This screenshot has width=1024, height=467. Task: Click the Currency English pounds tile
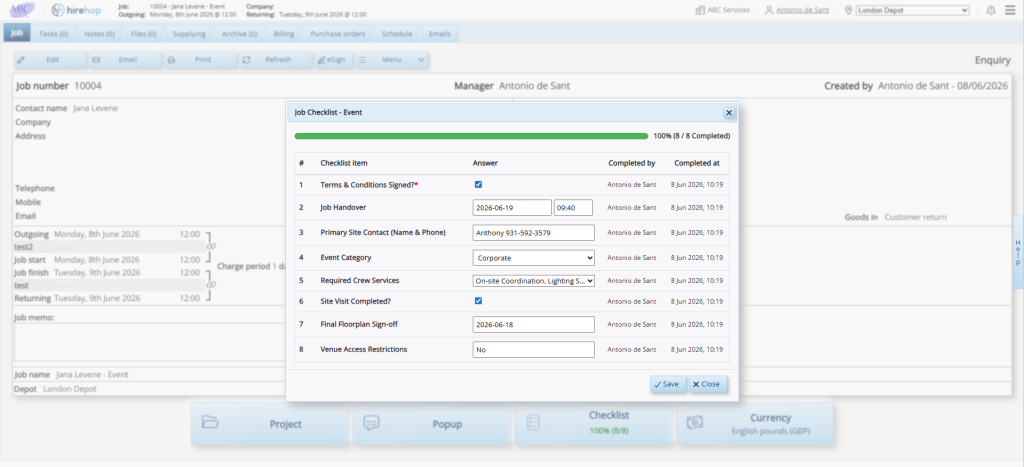[754, 424]
